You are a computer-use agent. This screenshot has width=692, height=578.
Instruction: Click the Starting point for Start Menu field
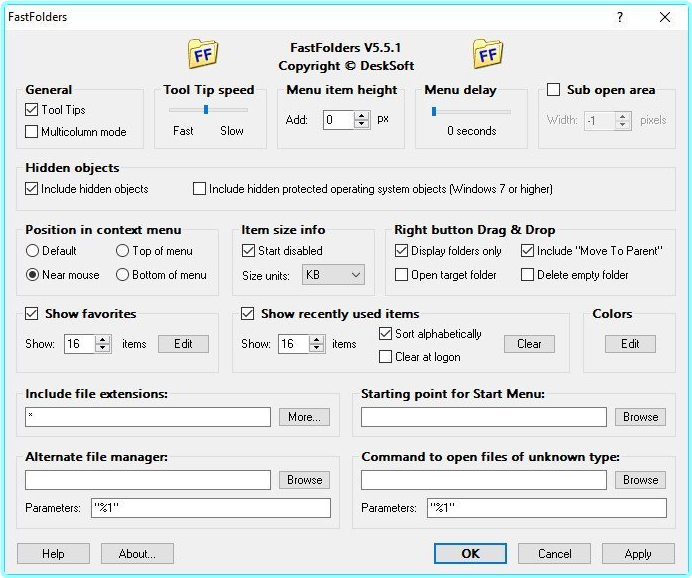pyautogui.click(x=483, y=417)
